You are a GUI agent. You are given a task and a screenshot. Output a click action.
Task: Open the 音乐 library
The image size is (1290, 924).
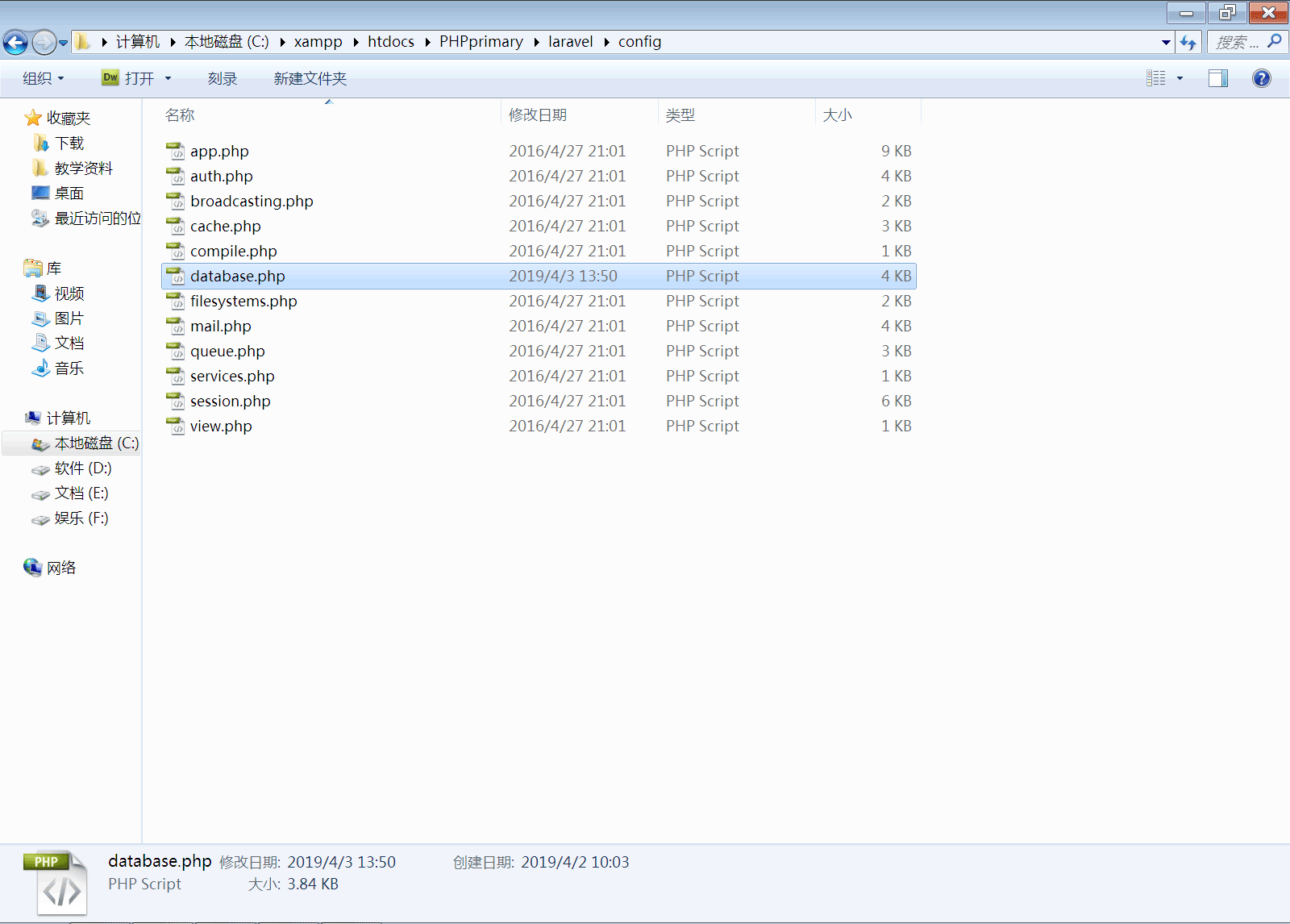point(58,368)
